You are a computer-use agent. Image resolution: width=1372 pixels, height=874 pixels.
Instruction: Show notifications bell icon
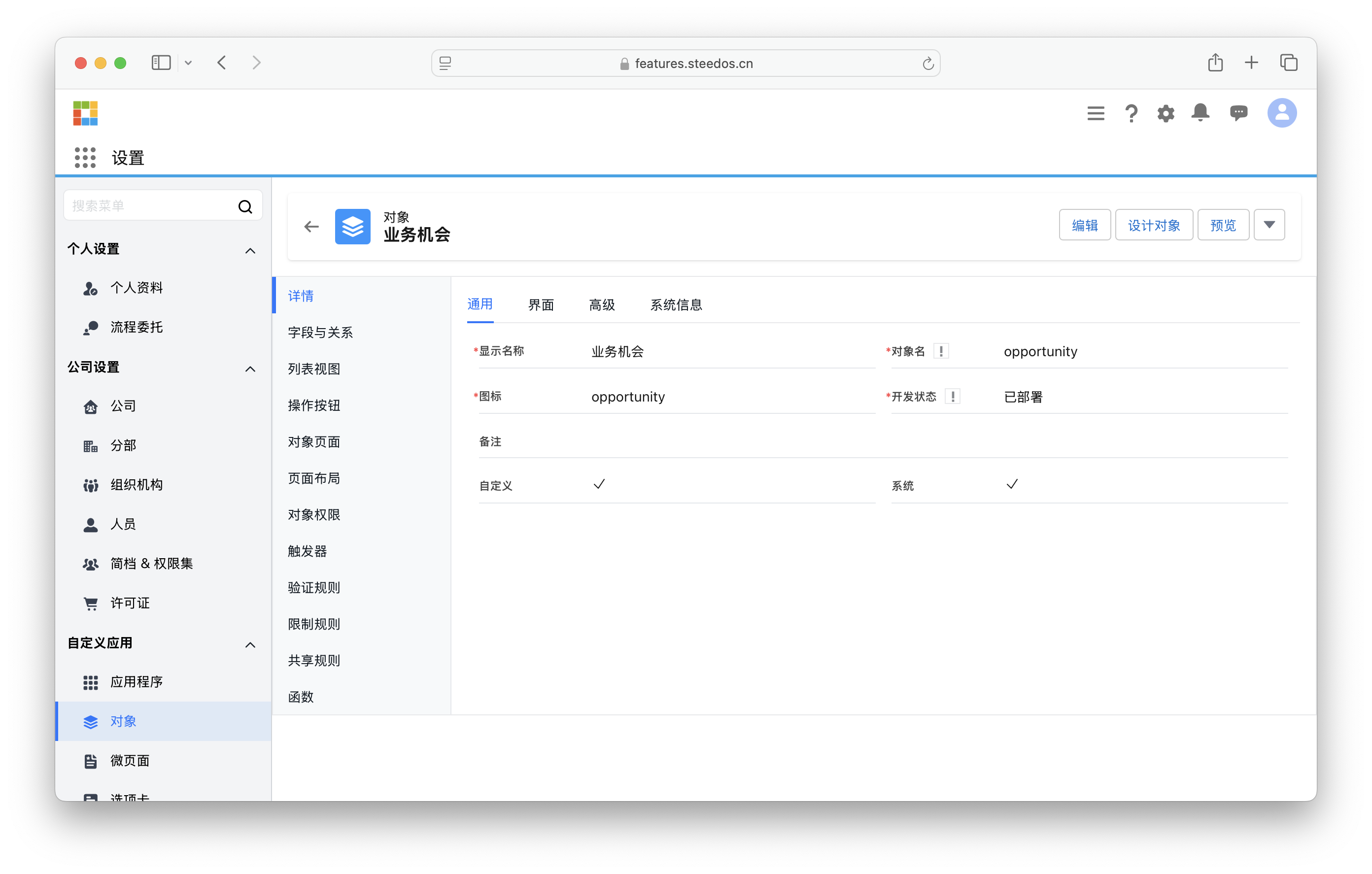click(1200, 112)
